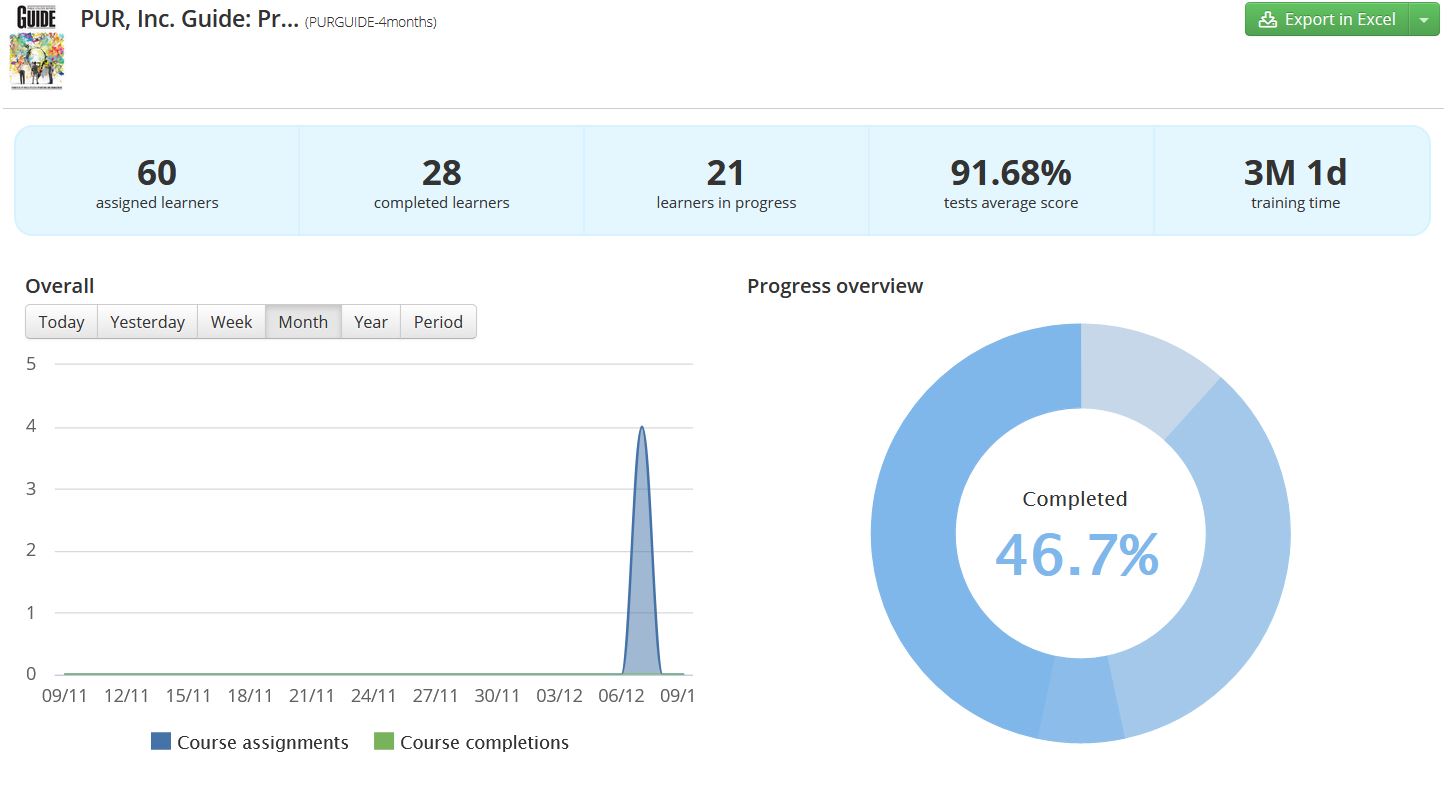
Task: Open the 60 assigned learners stat
Action: tap(157, 182)
